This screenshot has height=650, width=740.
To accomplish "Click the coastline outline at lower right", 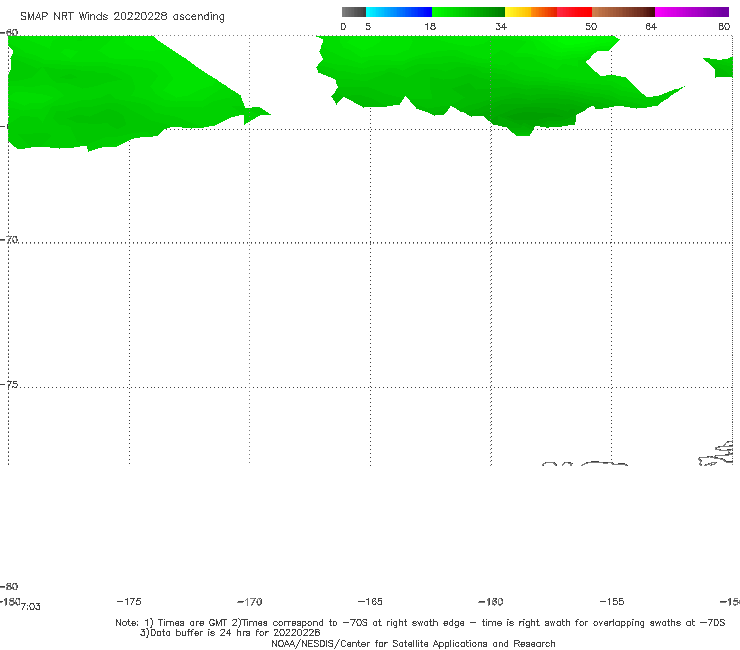I will click(x=716, y=454).
